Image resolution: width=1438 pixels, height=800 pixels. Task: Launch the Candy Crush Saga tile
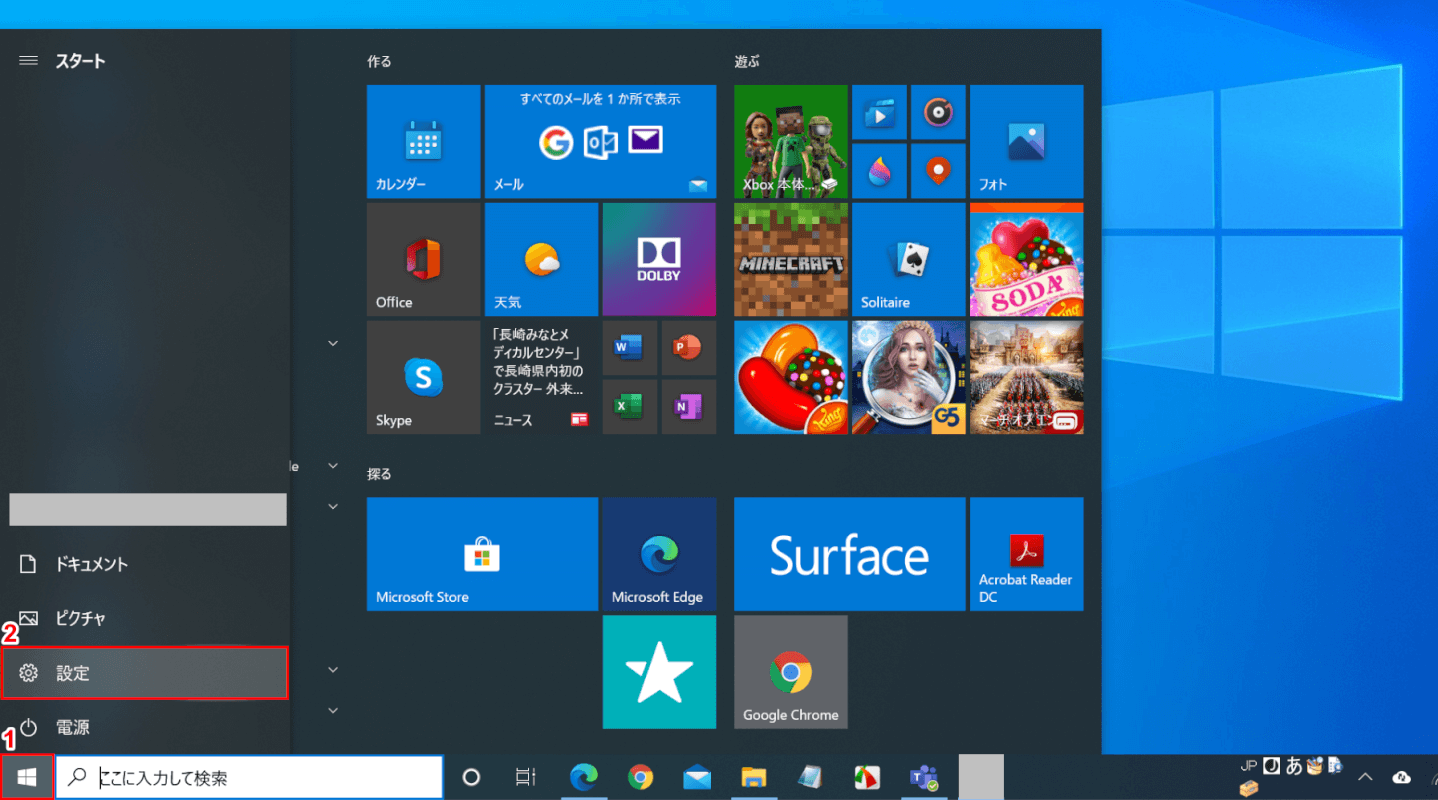click(791, 377)
